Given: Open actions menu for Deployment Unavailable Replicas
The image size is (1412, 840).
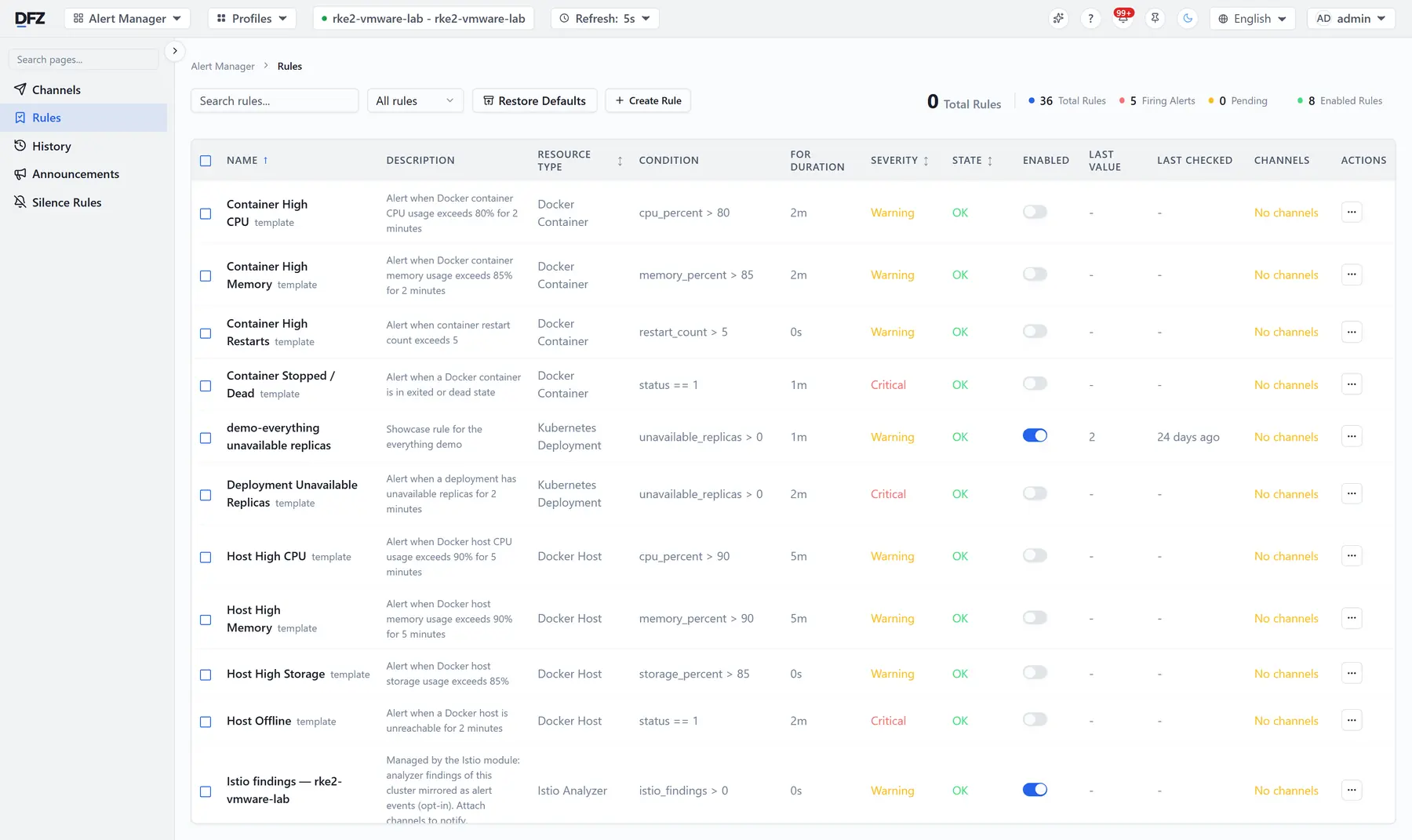Looking at the screenshot, I should pyautogui.click(x=1351, y=493).
